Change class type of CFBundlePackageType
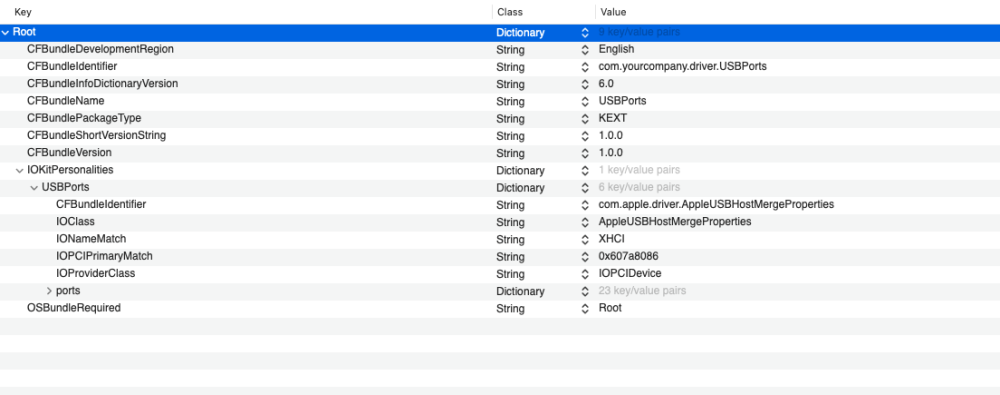Image resolution: width=1000 pixels, height=395 pixels. tap(584, 119)
